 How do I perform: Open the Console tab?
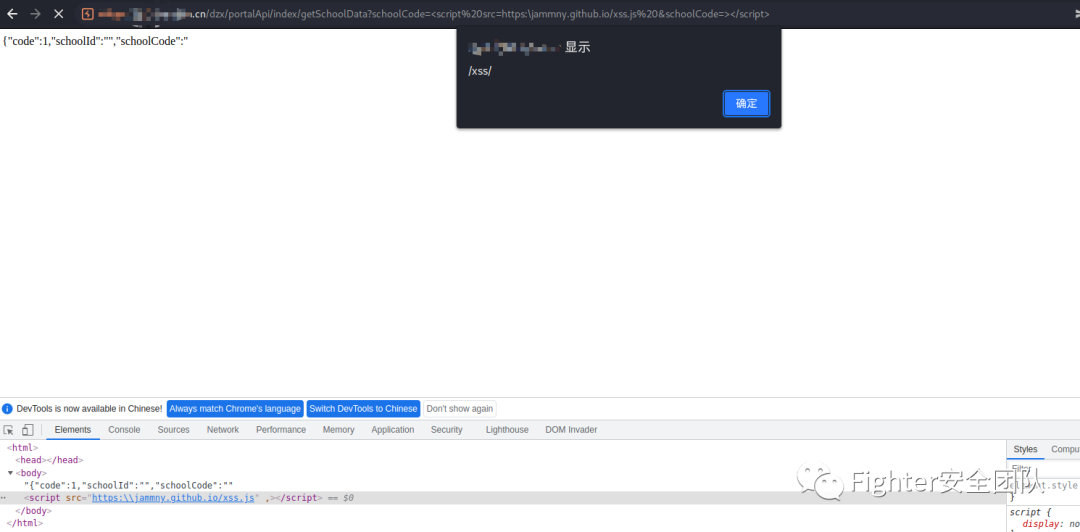coord(124,430)
